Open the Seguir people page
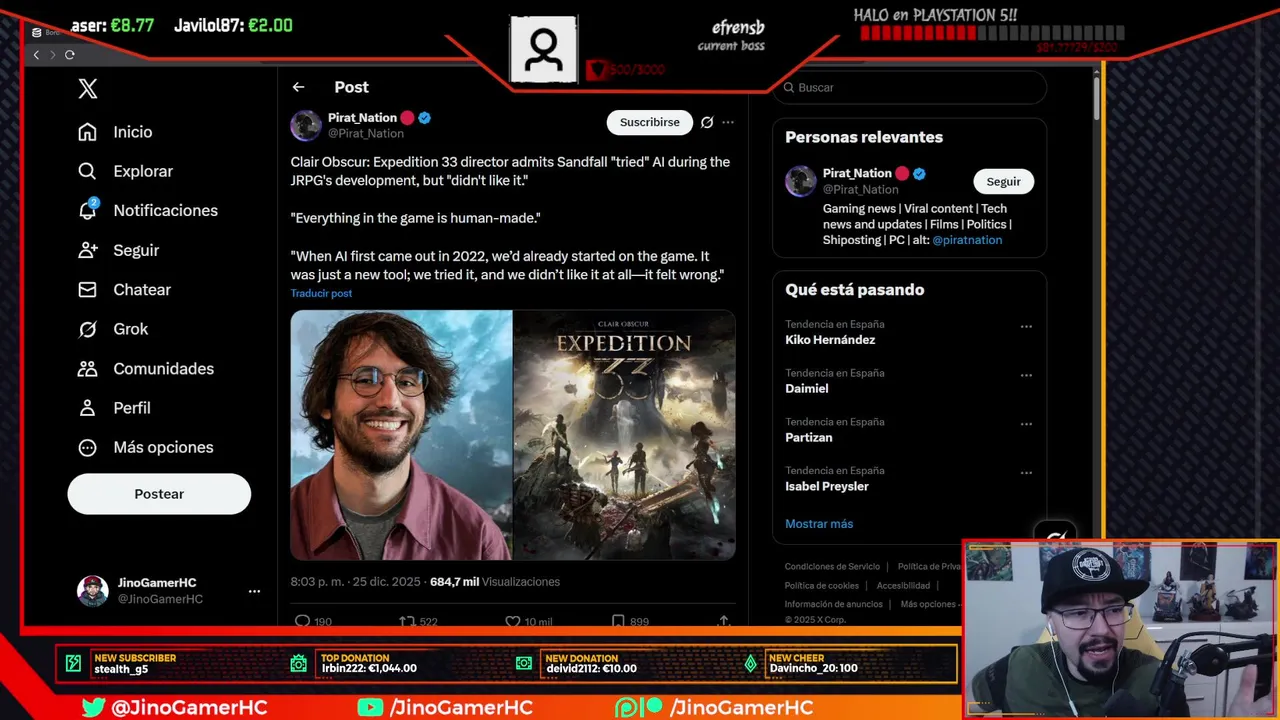 coord(118,250)
